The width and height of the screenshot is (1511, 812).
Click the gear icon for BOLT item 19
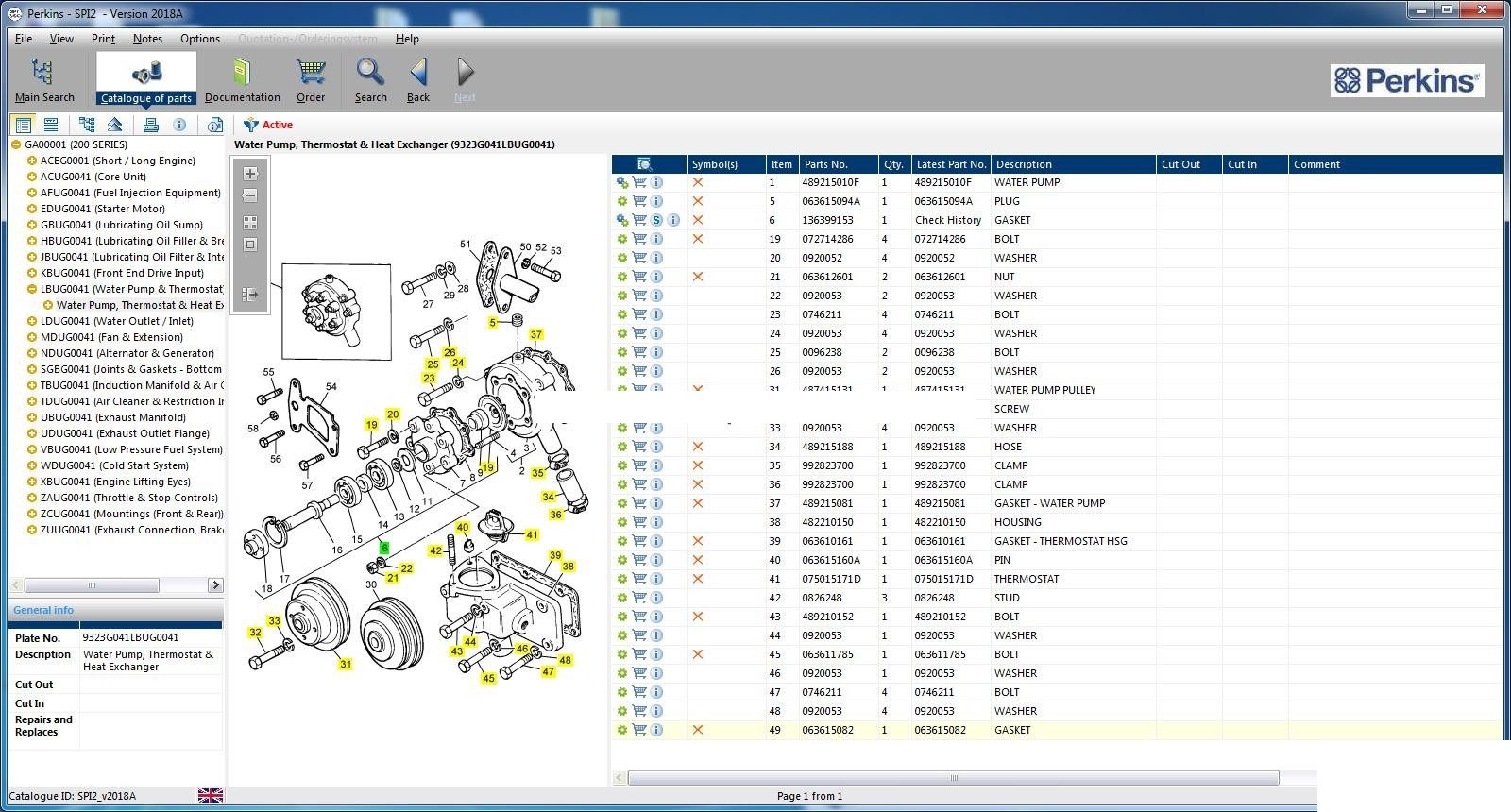coord(622,239)
